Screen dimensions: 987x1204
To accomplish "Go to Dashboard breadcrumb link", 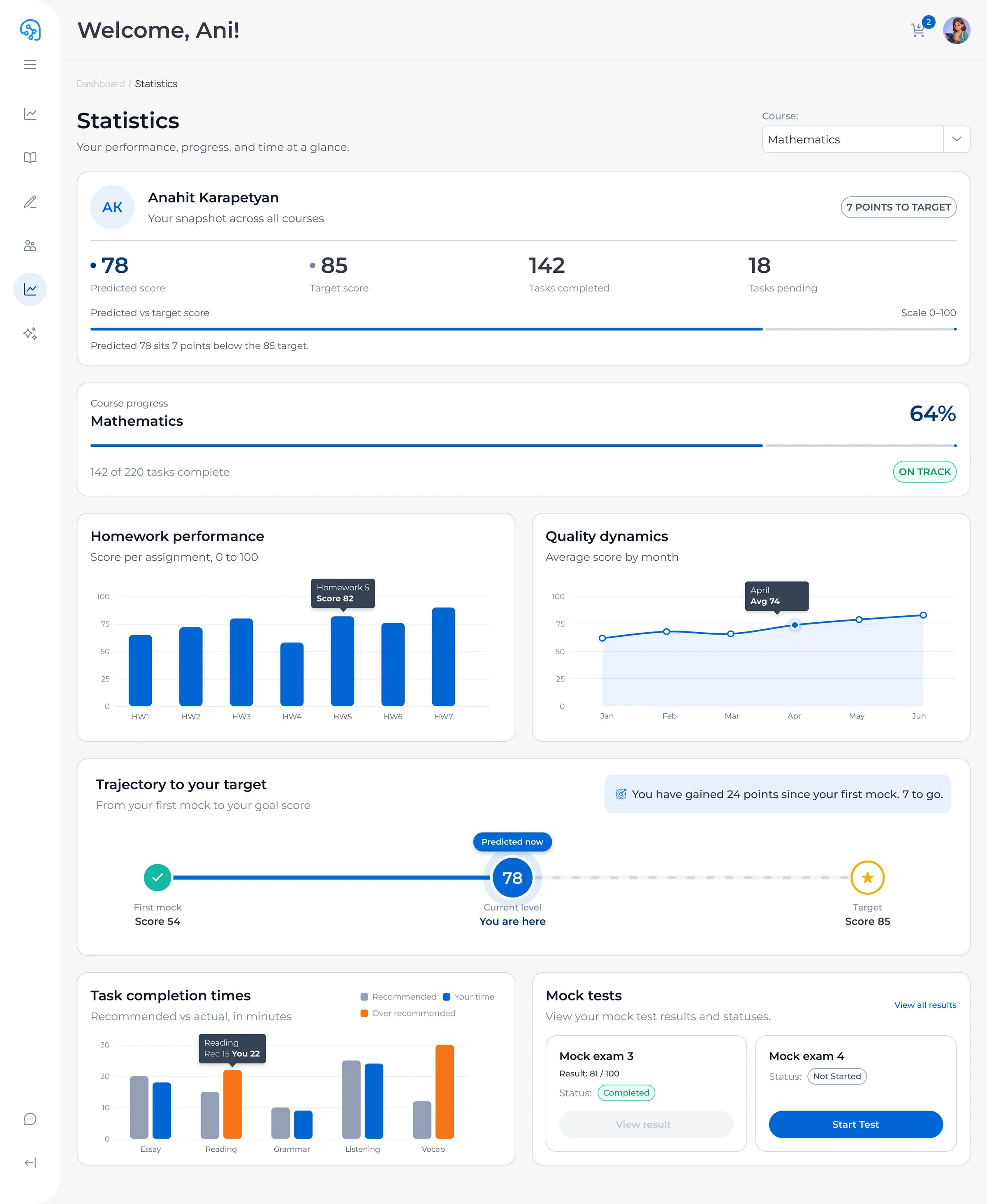I will click(x=101, y=84).
